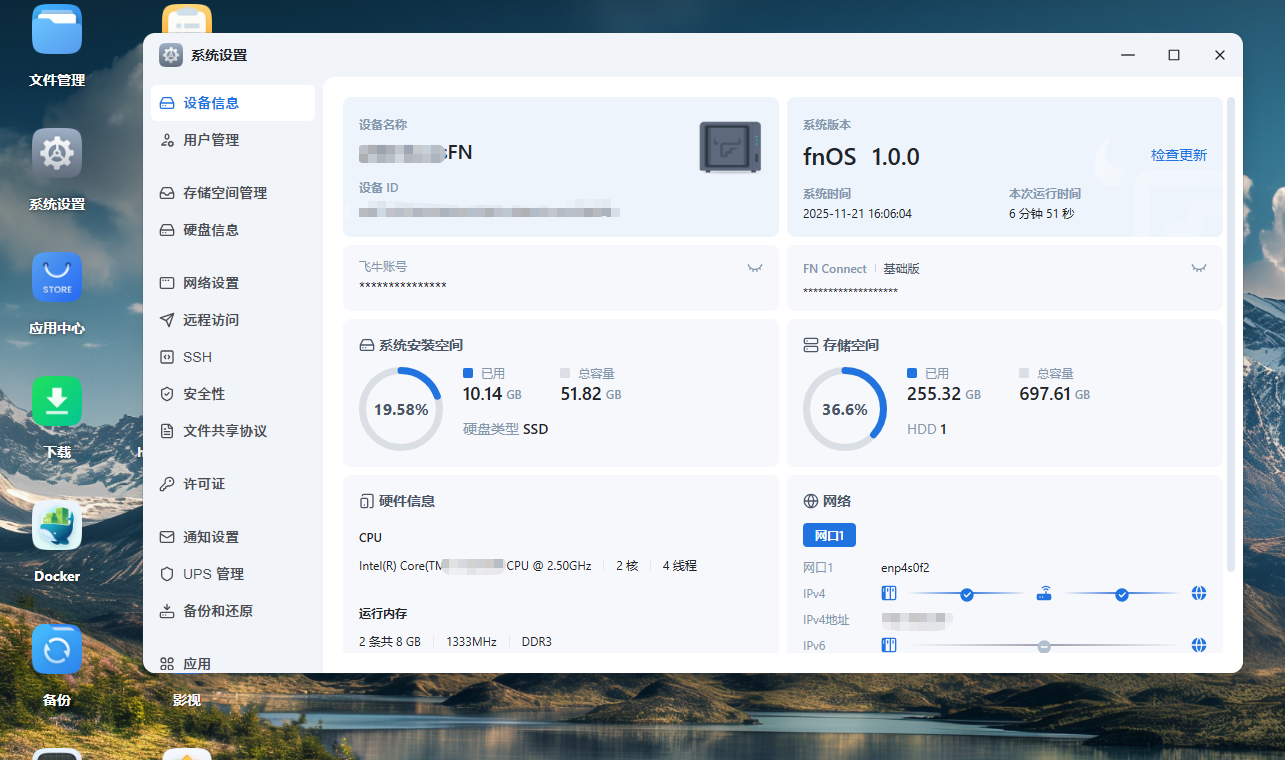Open 用户管理 sidebar entry

pos(210,140)
